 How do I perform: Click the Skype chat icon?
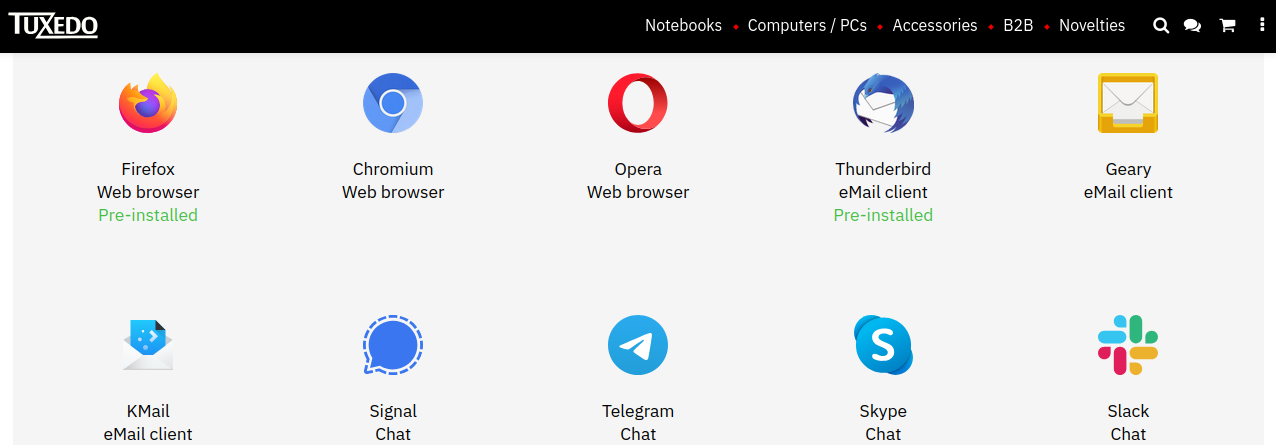tap(883, 345)
